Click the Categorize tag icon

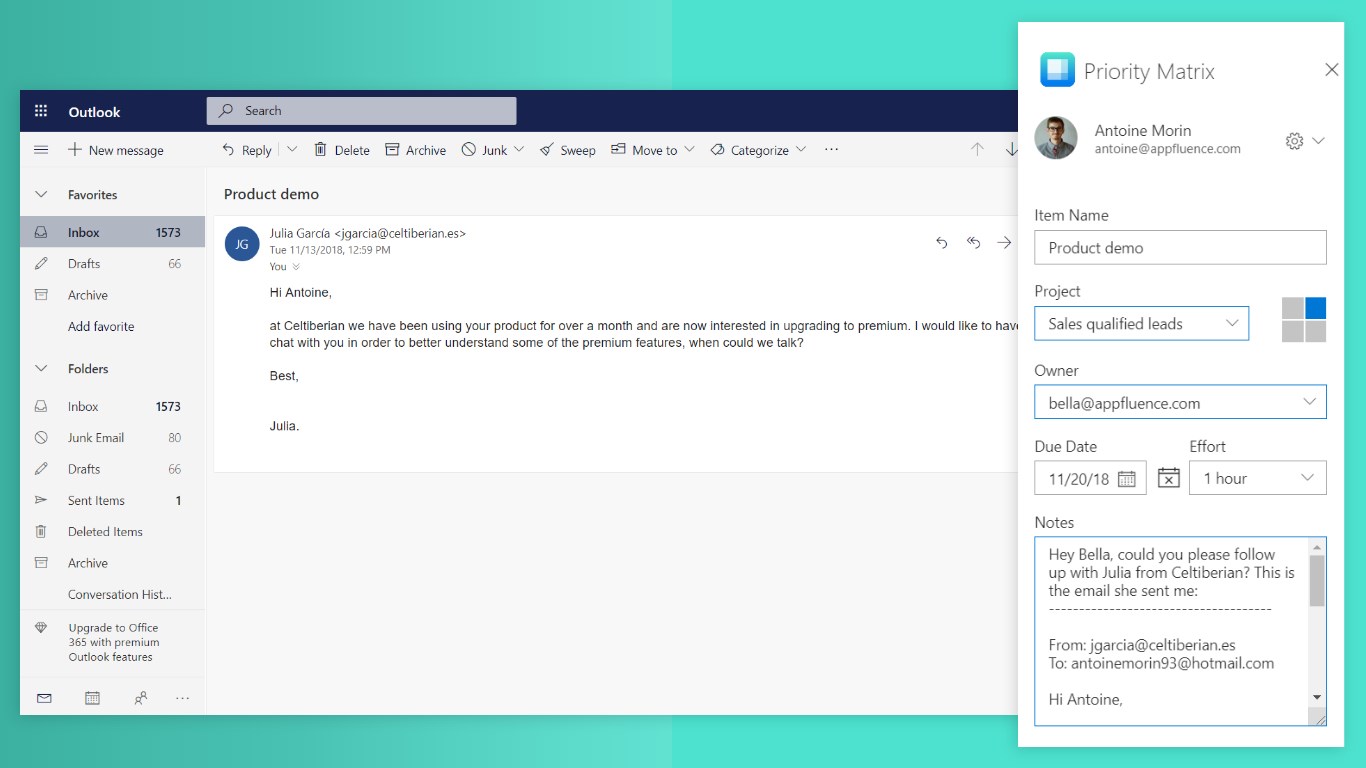pyautogui.click(x=717, y=150)
